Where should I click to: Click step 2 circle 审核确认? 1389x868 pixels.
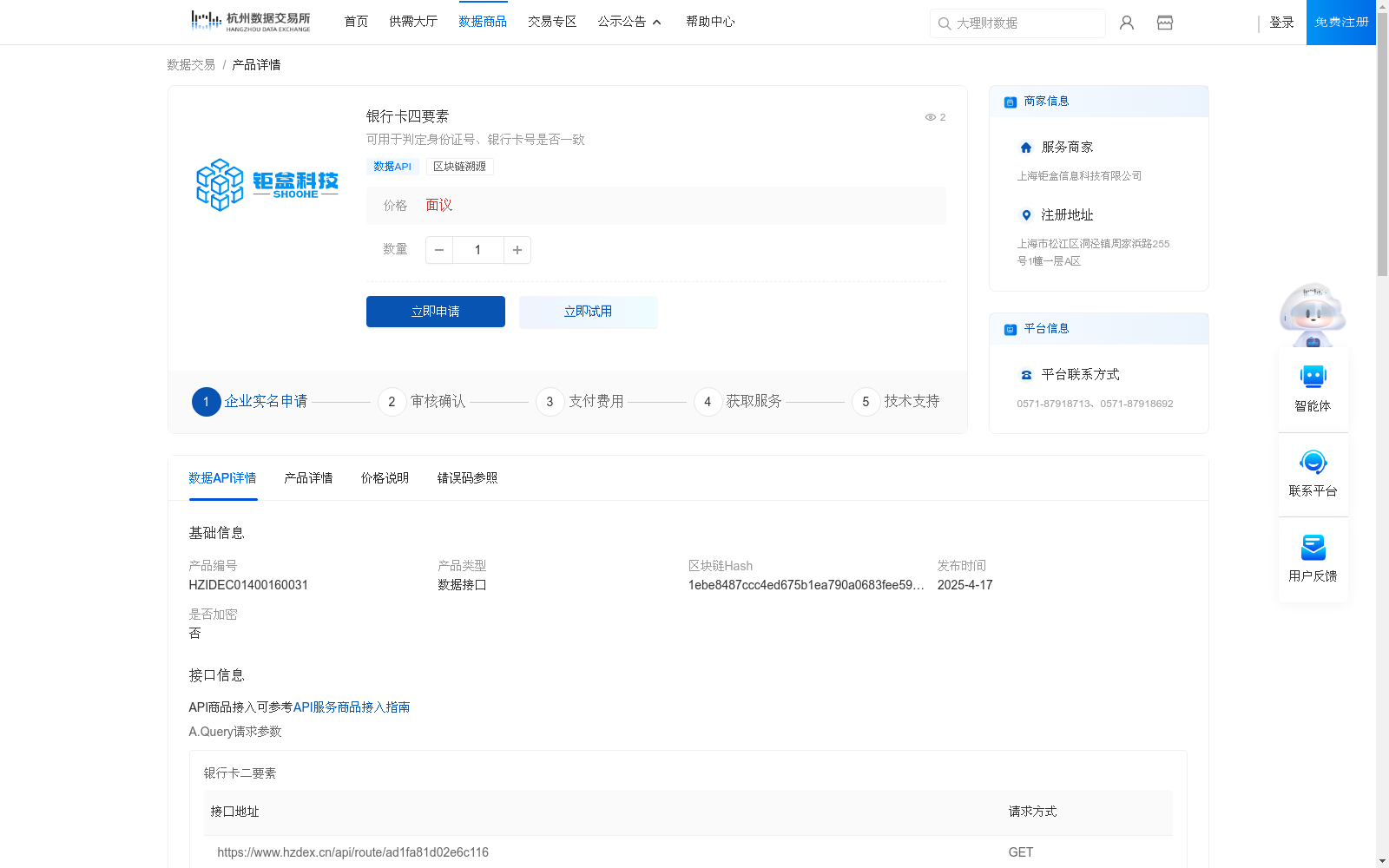coord(392,402)
